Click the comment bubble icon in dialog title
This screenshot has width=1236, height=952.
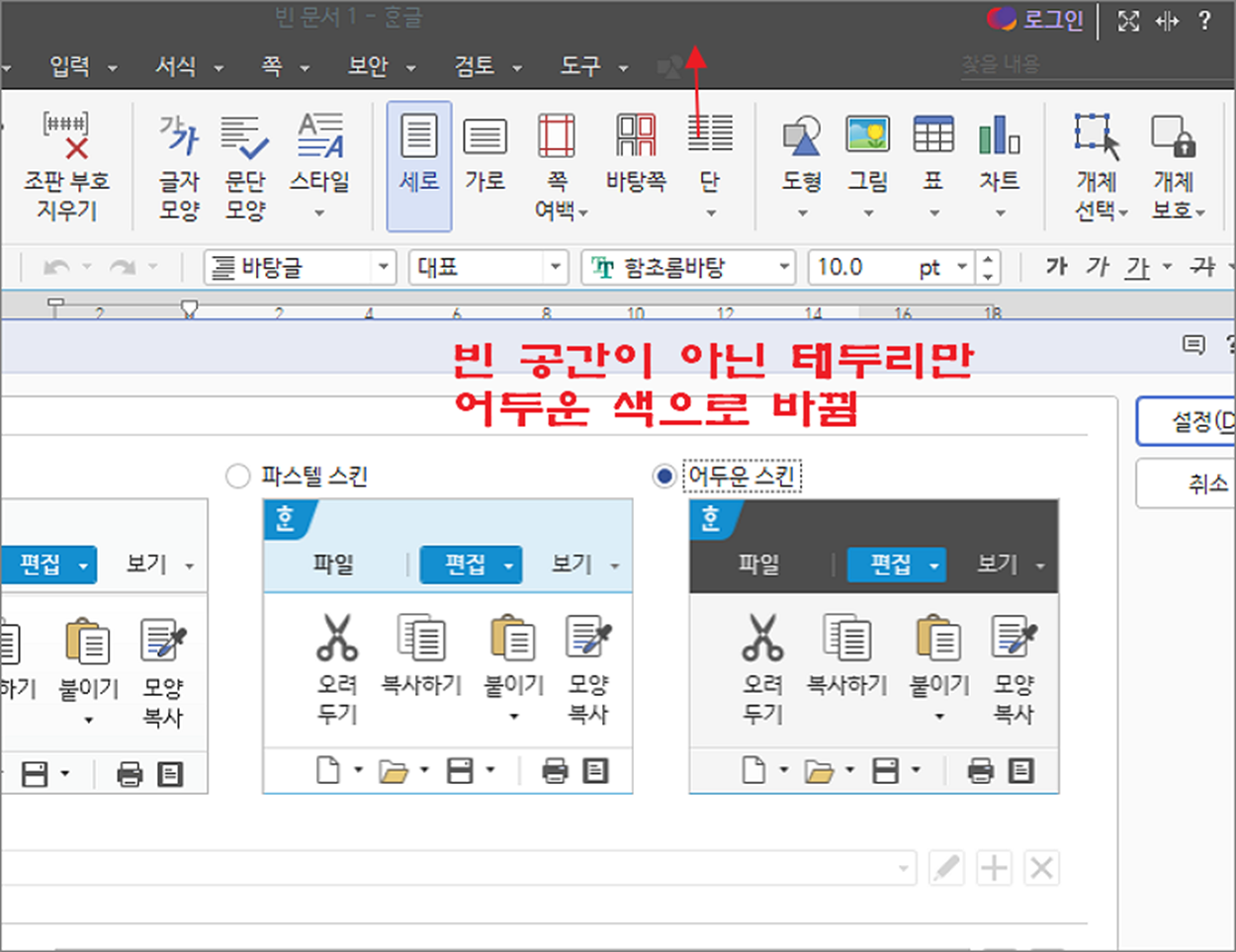point(1193,345)
